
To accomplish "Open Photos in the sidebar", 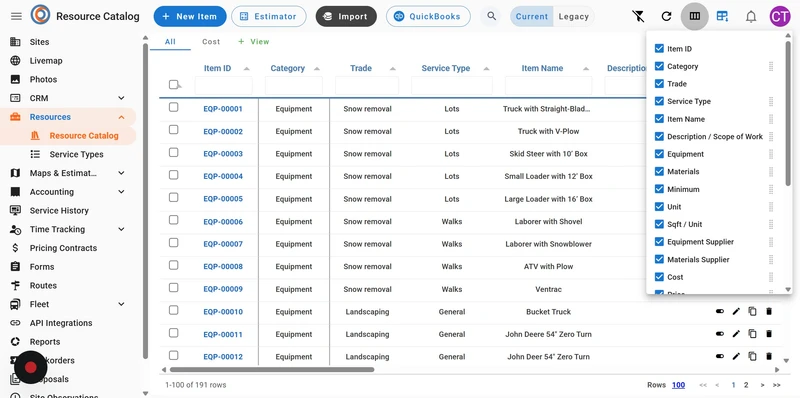I will pyautogui.click(x=43, y=80).
